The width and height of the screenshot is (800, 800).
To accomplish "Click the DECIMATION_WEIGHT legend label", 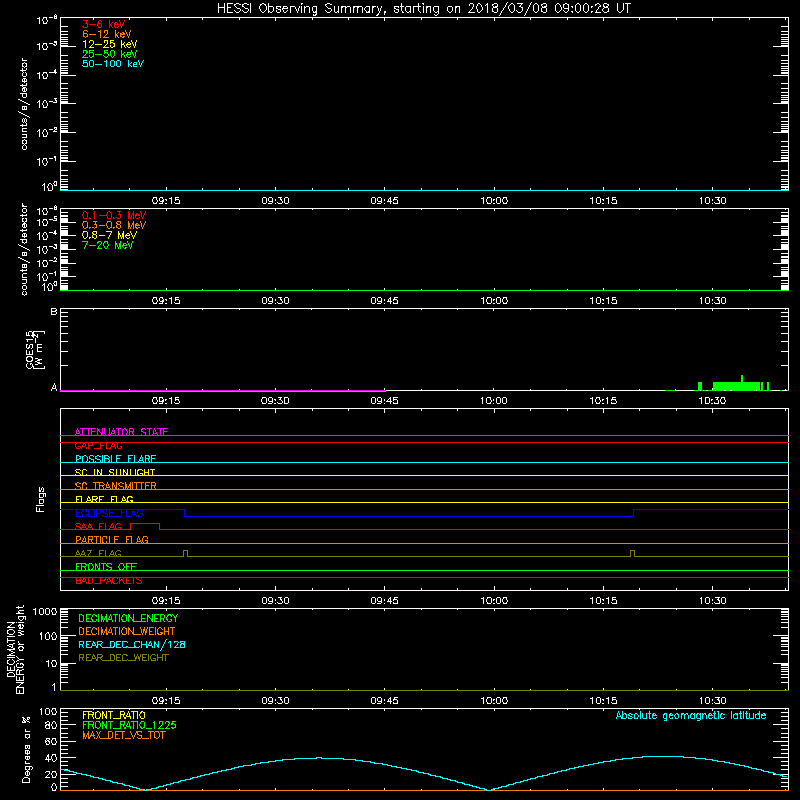I will 127,631.
